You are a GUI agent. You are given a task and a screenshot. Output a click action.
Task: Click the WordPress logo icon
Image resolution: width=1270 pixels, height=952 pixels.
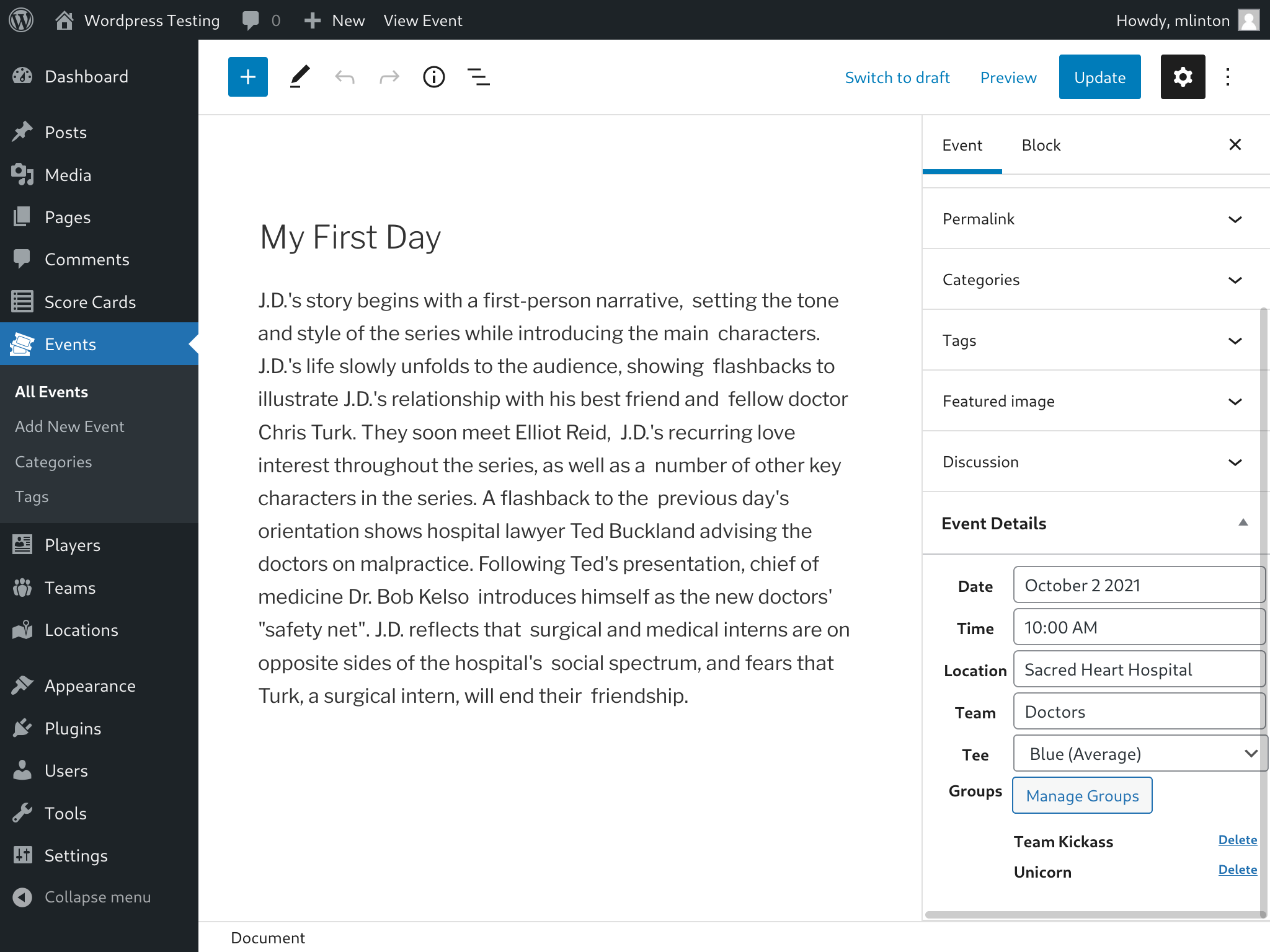click(x=21, y=20)
